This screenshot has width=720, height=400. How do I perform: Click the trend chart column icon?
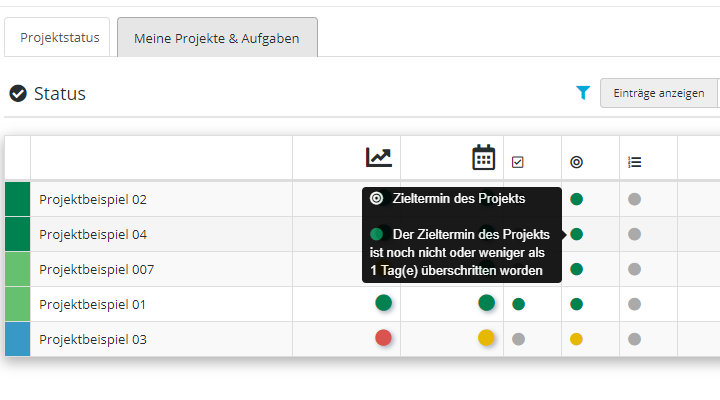coord(379,157)
